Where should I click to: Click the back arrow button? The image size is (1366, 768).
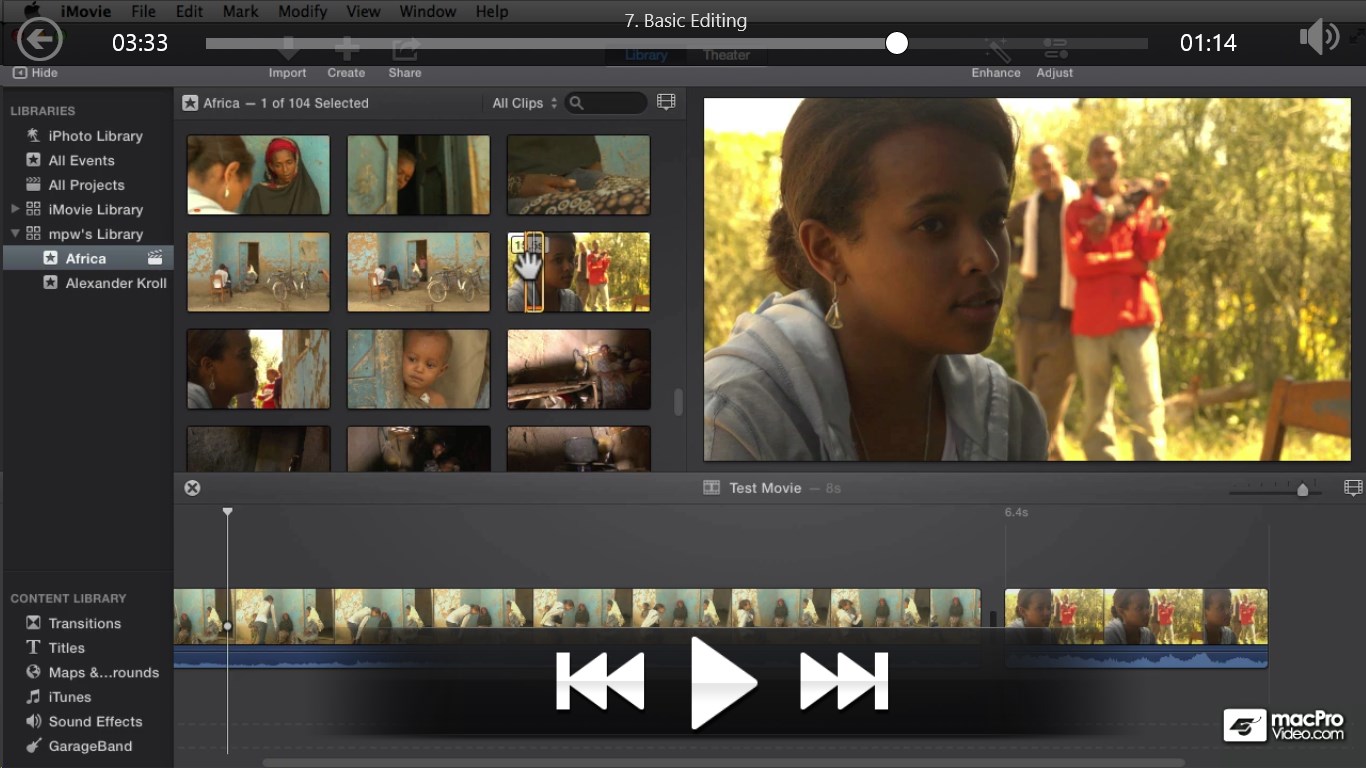(x=40, y=41)
